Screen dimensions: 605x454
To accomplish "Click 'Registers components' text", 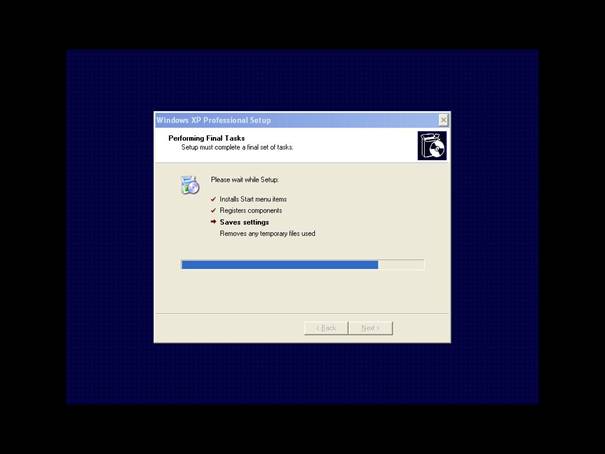I will point(251,211).
